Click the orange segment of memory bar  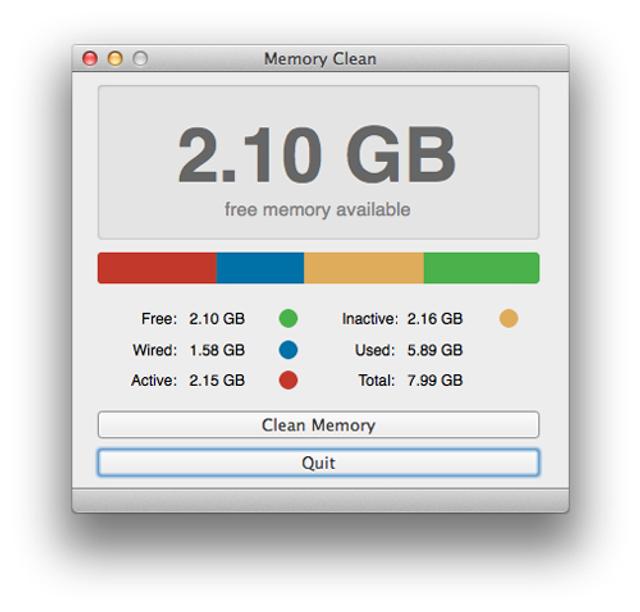coord(364,268)
